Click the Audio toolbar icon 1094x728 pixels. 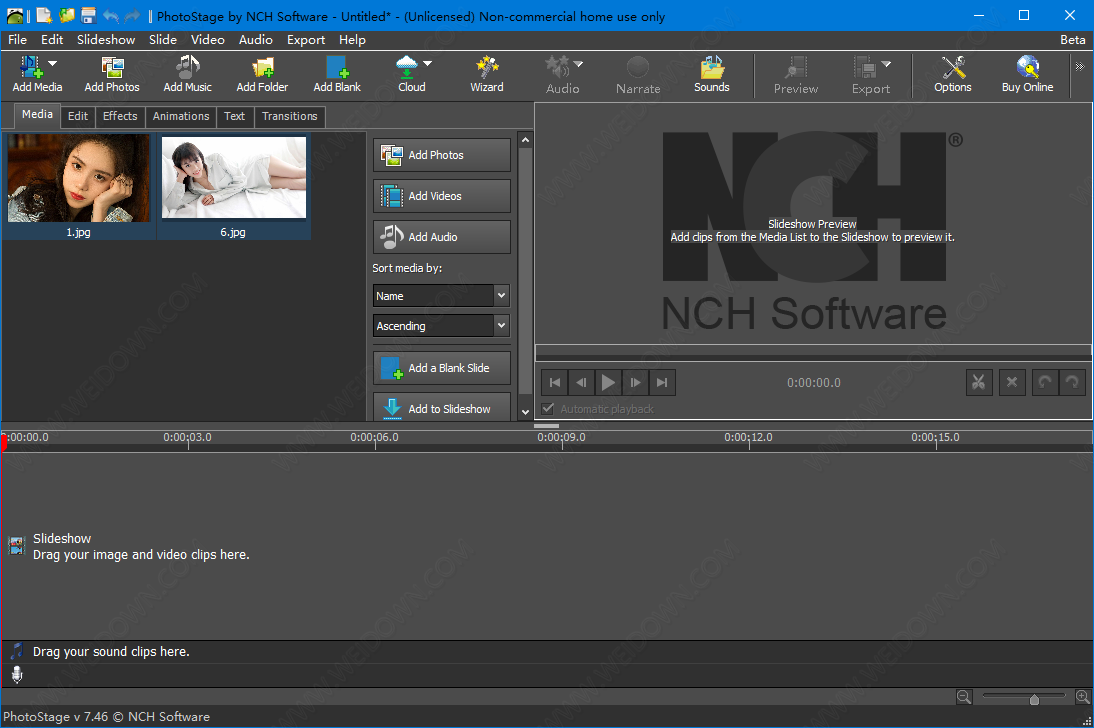[x=557, y=67]
